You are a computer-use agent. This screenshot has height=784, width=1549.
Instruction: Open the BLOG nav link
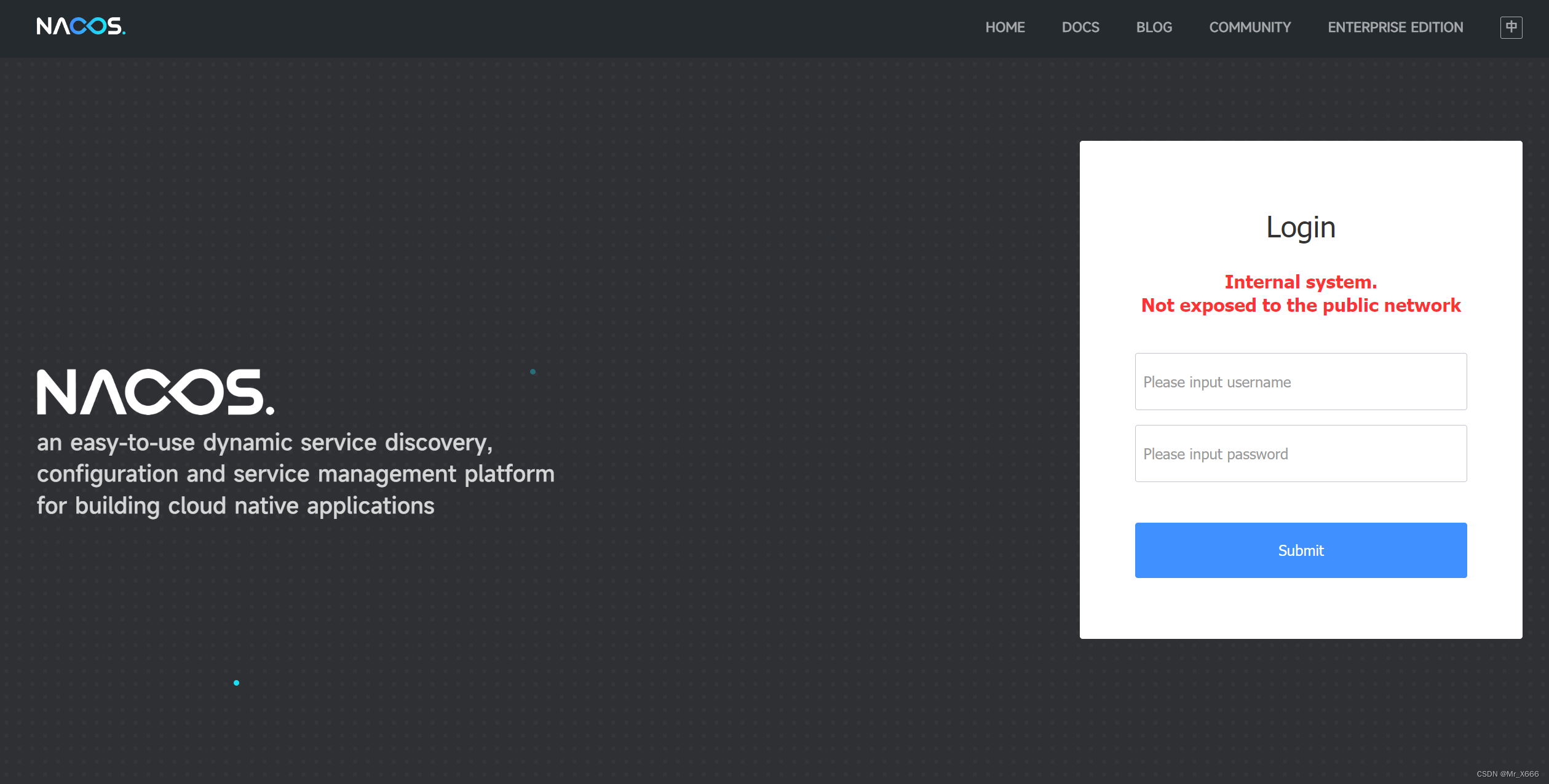tap(1154, 27)
